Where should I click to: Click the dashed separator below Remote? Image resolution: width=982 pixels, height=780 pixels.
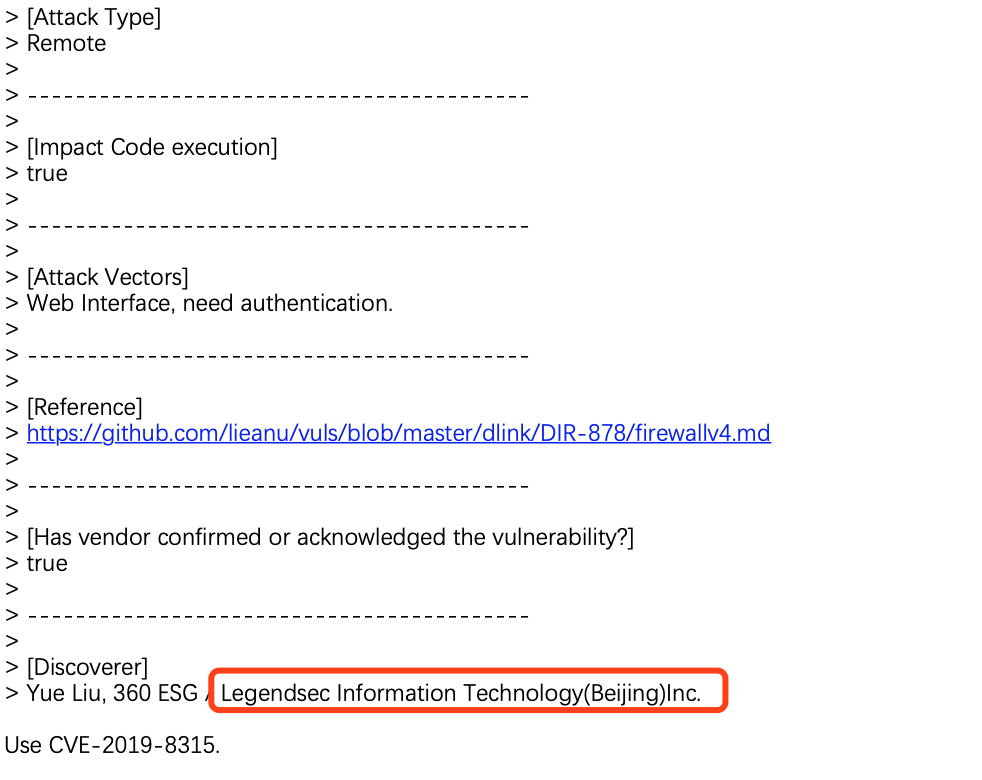pos(278,96)
